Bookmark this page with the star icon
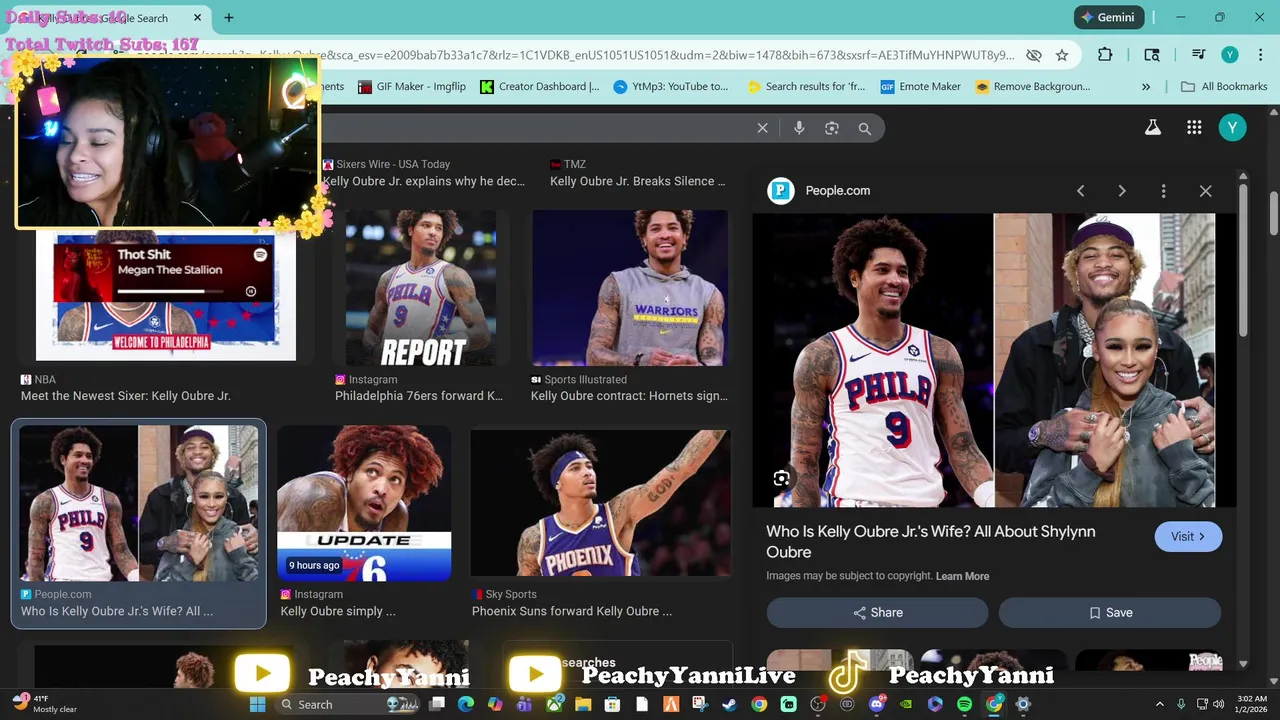The width and height of the screenshot is (1280, 720). tap(1062, 55)
